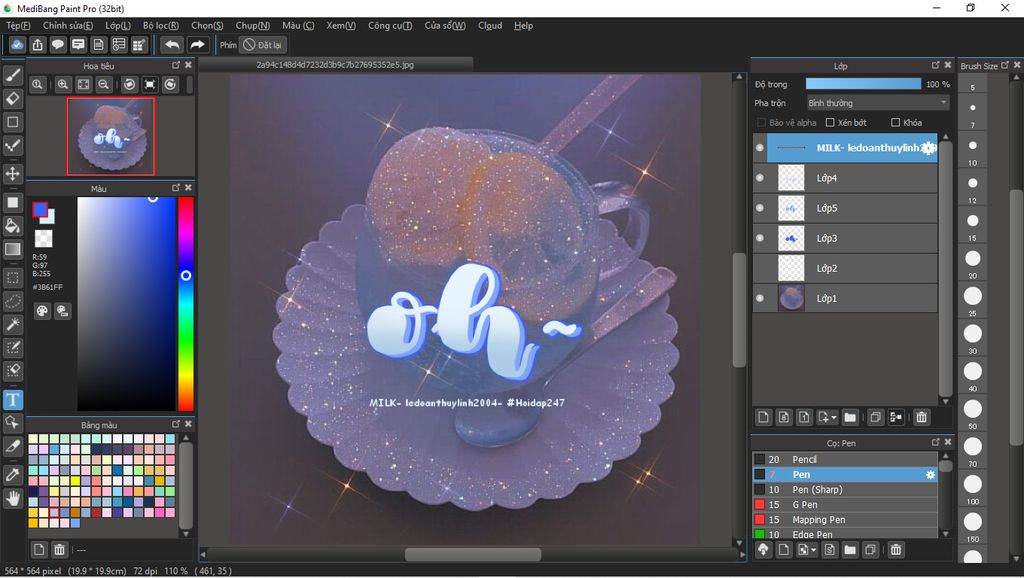Select the Bucket fill tool
The height and width of the screenshot is (578, 1024).
click(x=12, y=226)
